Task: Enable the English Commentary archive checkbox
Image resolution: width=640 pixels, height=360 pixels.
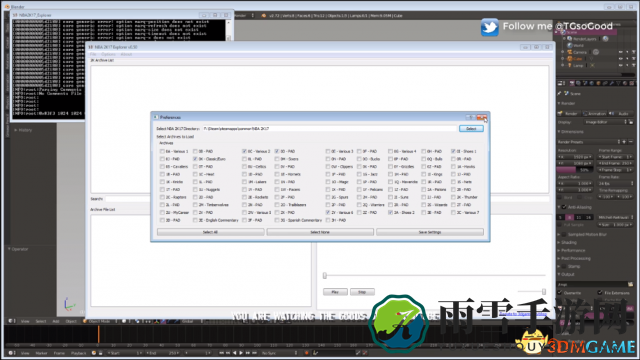Action: coord(195,220)
